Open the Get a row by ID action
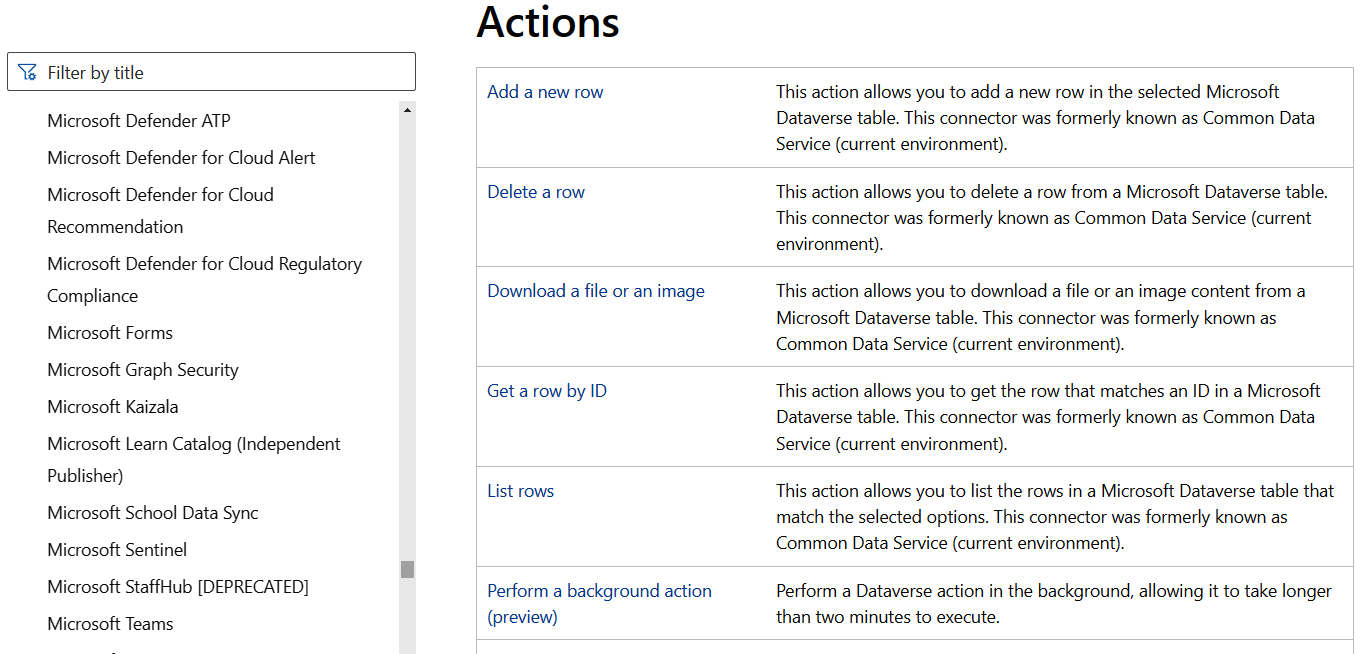1365x654 pixels. pyautogui.click(x=547, y=390)
